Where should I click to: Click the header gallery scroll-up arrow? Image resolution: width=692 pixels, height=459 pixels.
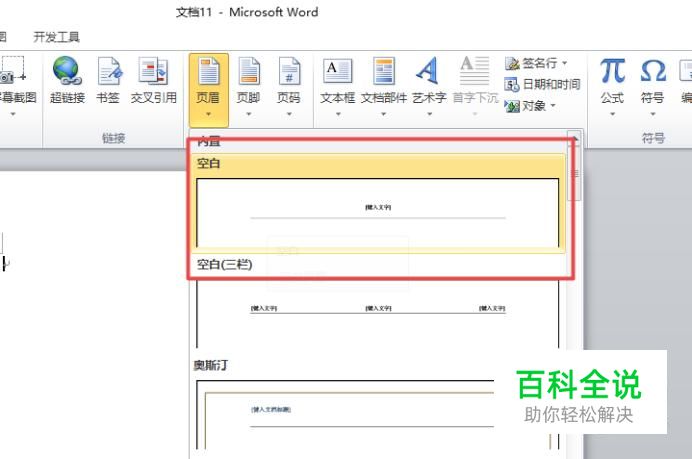(x=574, y=138)
